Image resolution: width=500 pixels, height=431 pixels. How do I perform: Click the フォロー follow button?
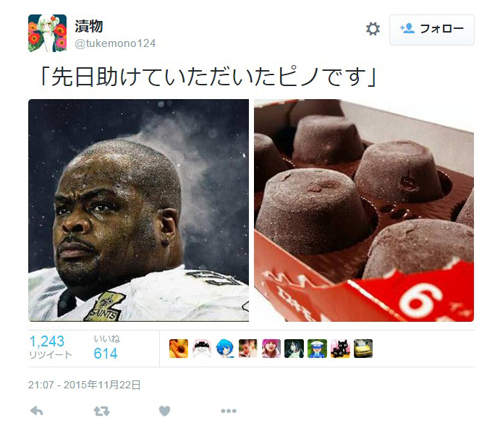pyautogui.click(x=432, y=29)
